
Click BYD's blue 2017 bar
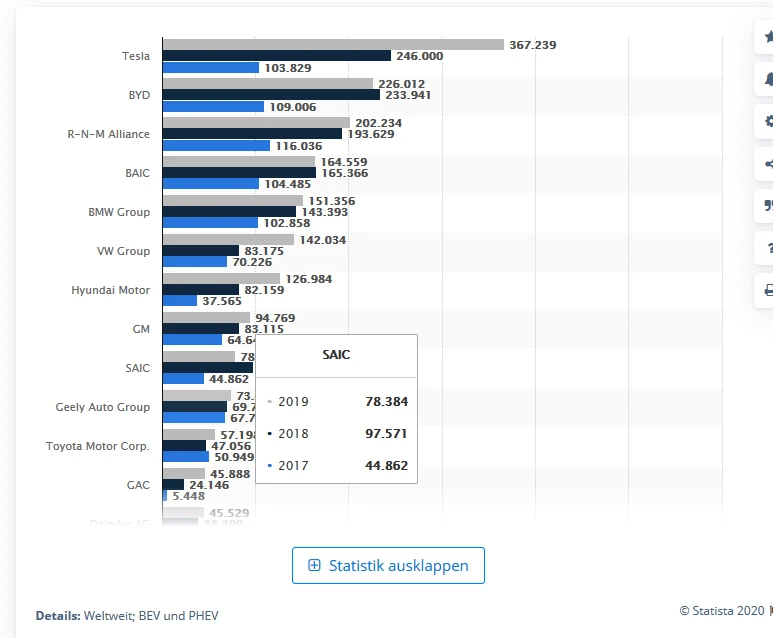[x=212, y=106]
